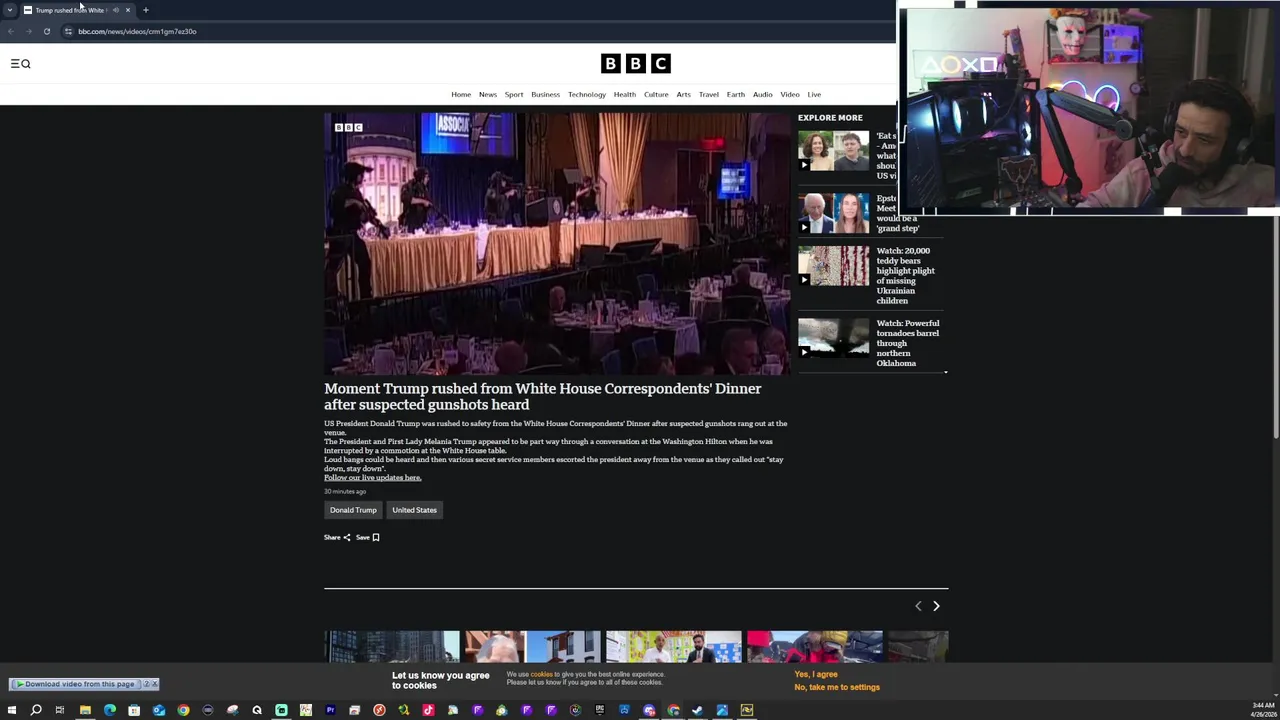Reload the page in the browser

click(46, 31)
